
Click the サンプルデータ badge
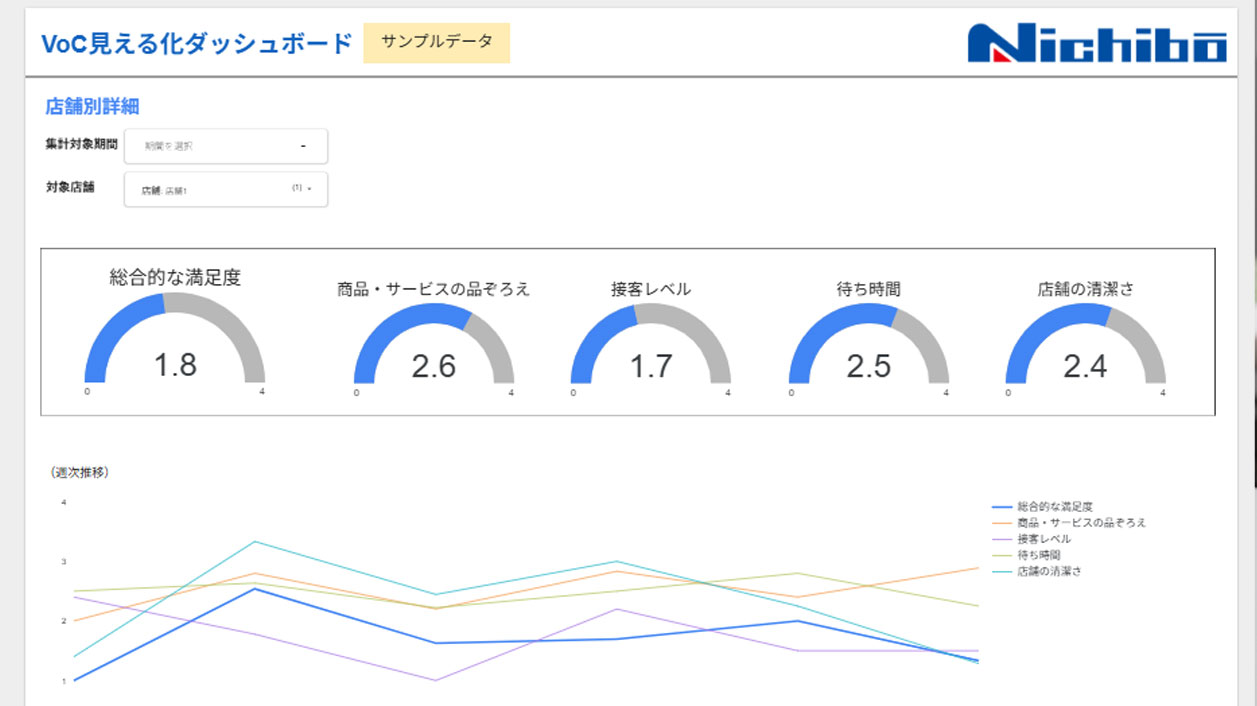[x=434, y=43]
